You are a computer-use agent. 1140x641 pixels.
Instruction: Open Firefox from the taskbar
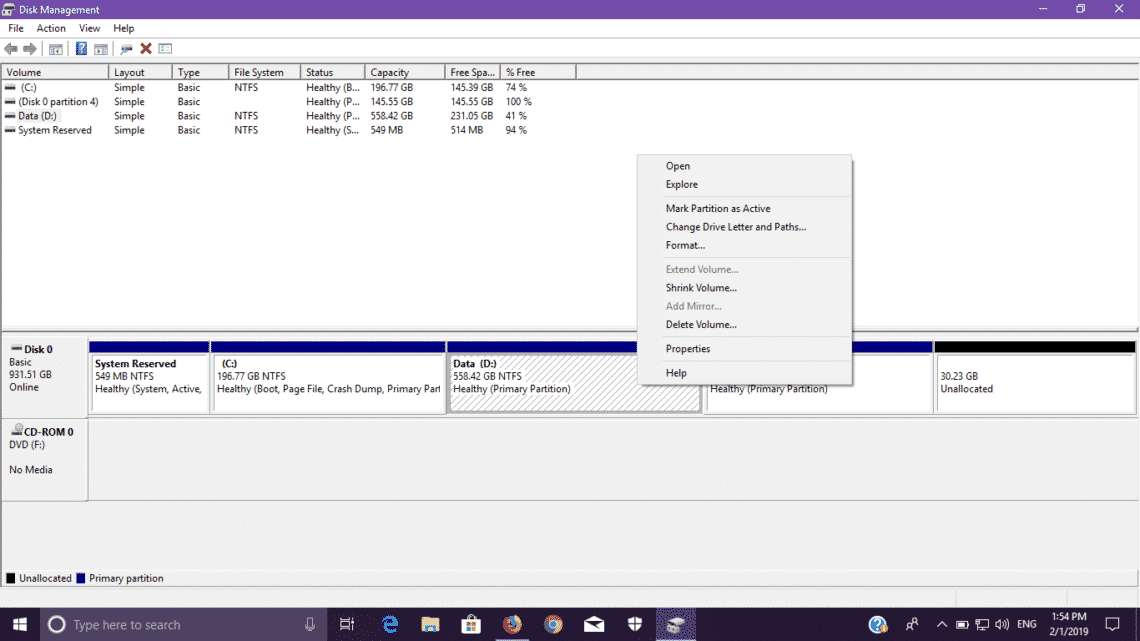[x=512, y=624]
